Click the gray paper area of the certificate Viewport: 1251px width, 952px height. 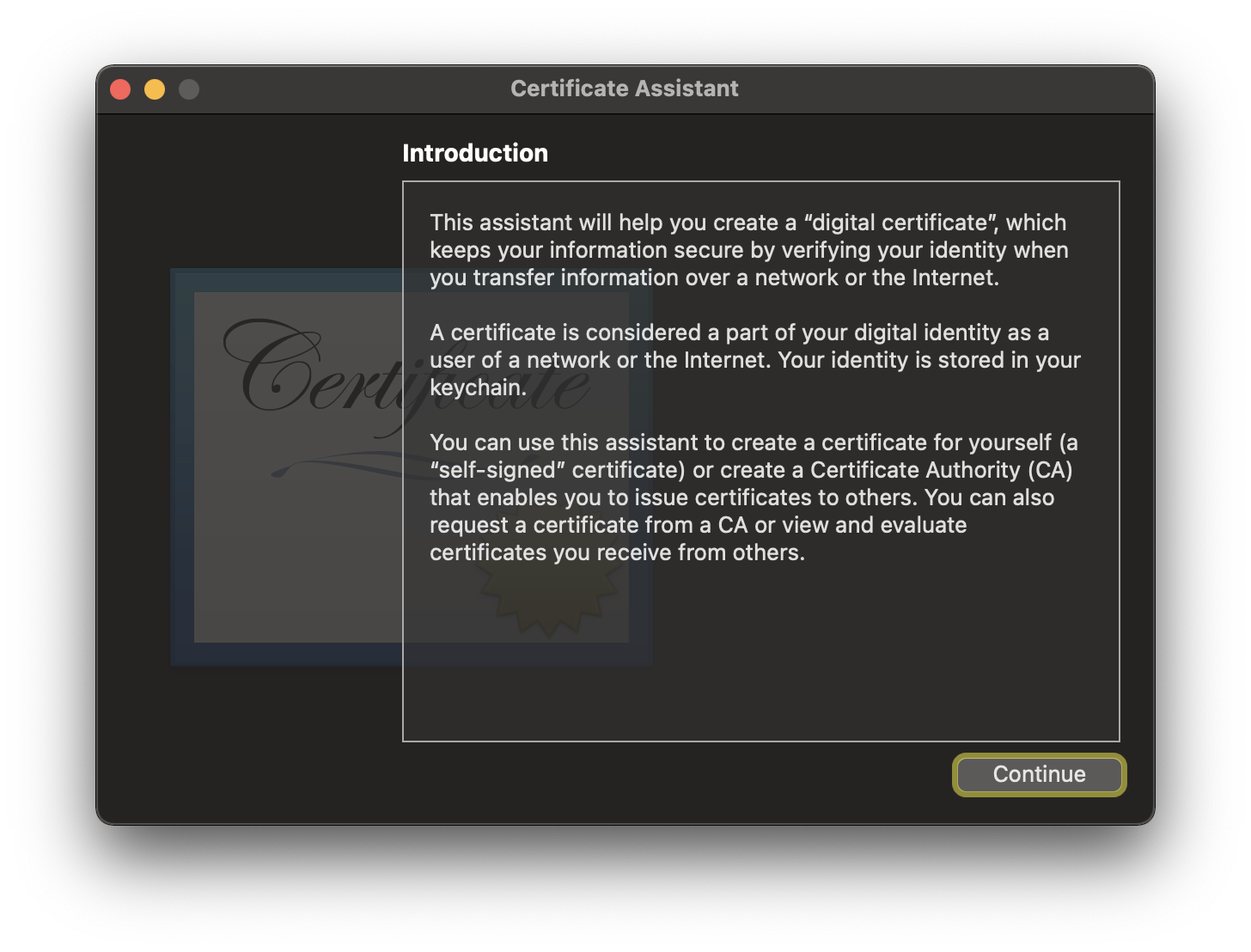coord(292,558)
